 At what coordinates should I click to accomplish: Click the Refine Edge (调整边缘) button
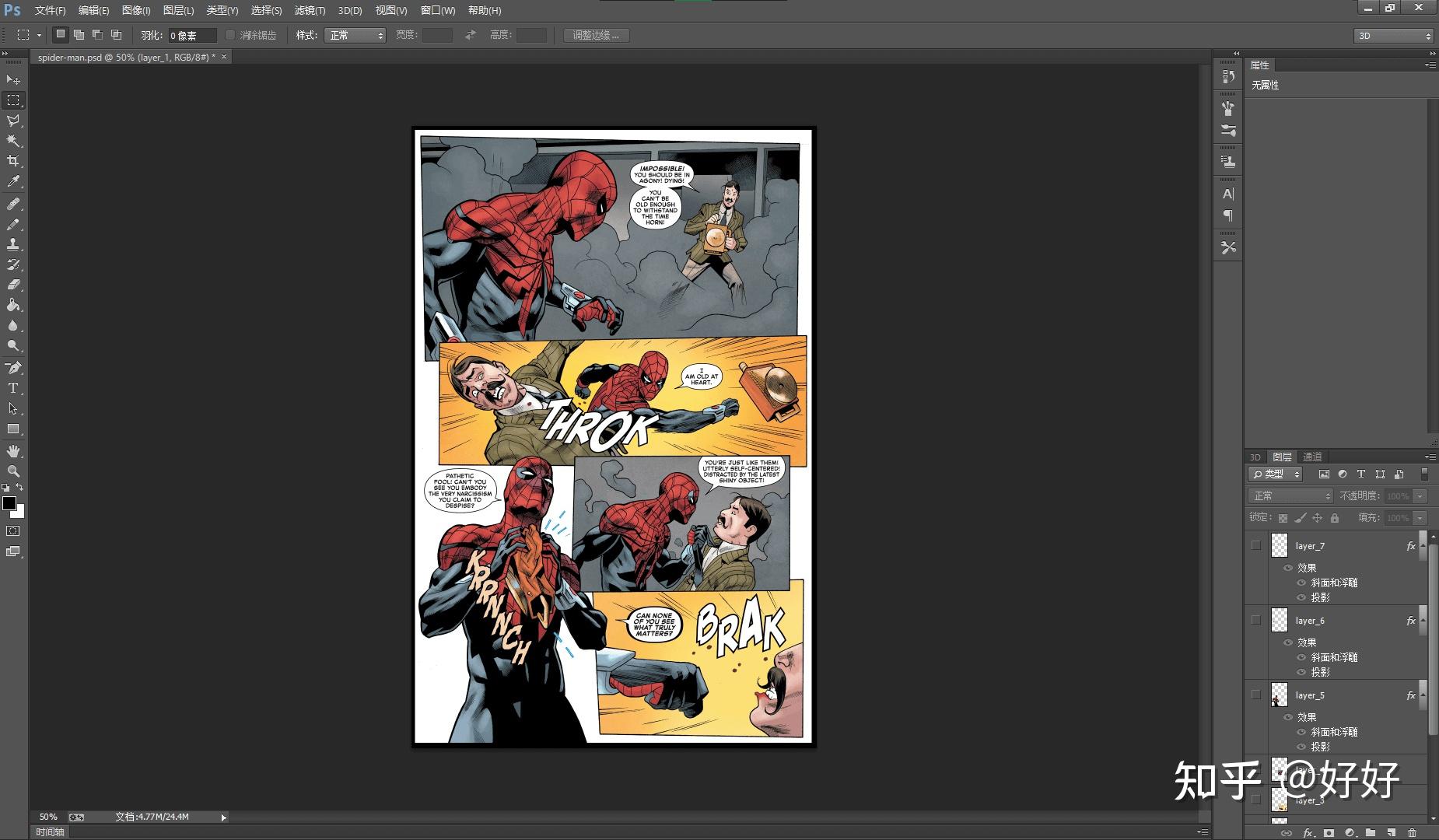[596, 36]
